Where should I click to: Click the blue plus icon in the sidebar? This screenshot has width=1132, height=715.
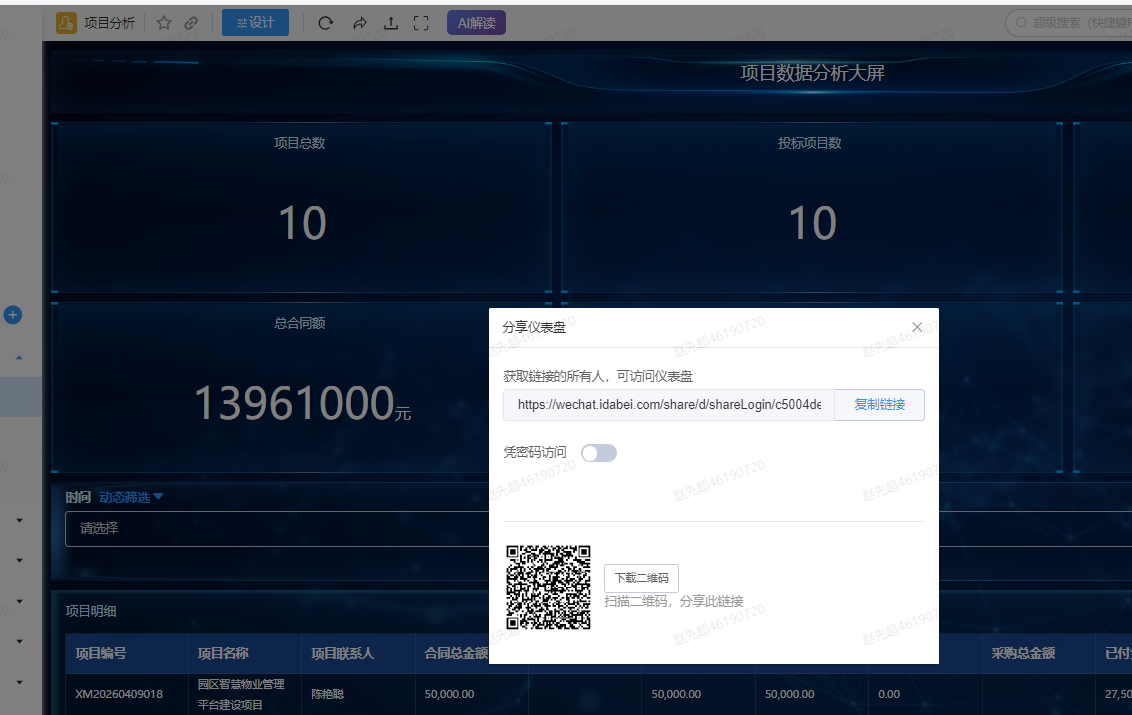(x=12, y=315)
